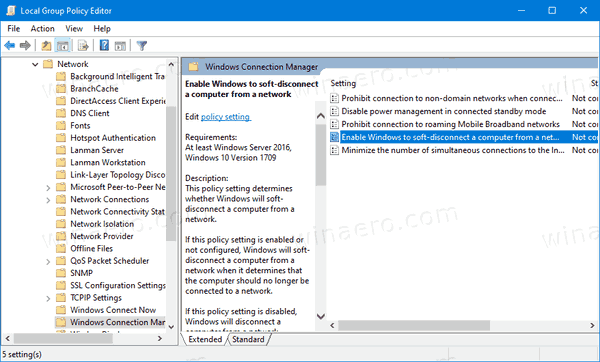The height and width of the screenshot is (362, 600).
Task: Click policy icon beside Prohibit connection to non-domain networks
Action: [334, 98]
